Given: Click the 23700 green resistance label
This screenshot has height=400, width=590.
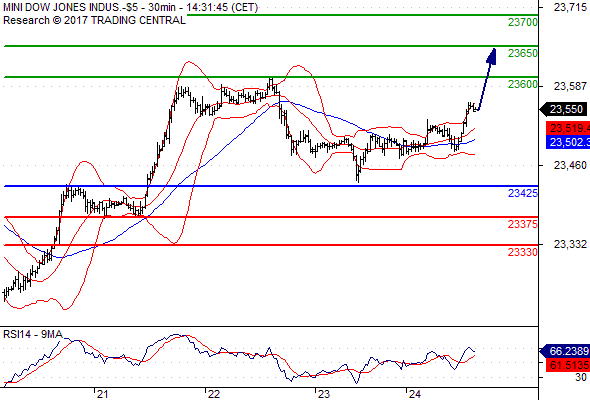Looking at the screenshot, I should 523,22.
